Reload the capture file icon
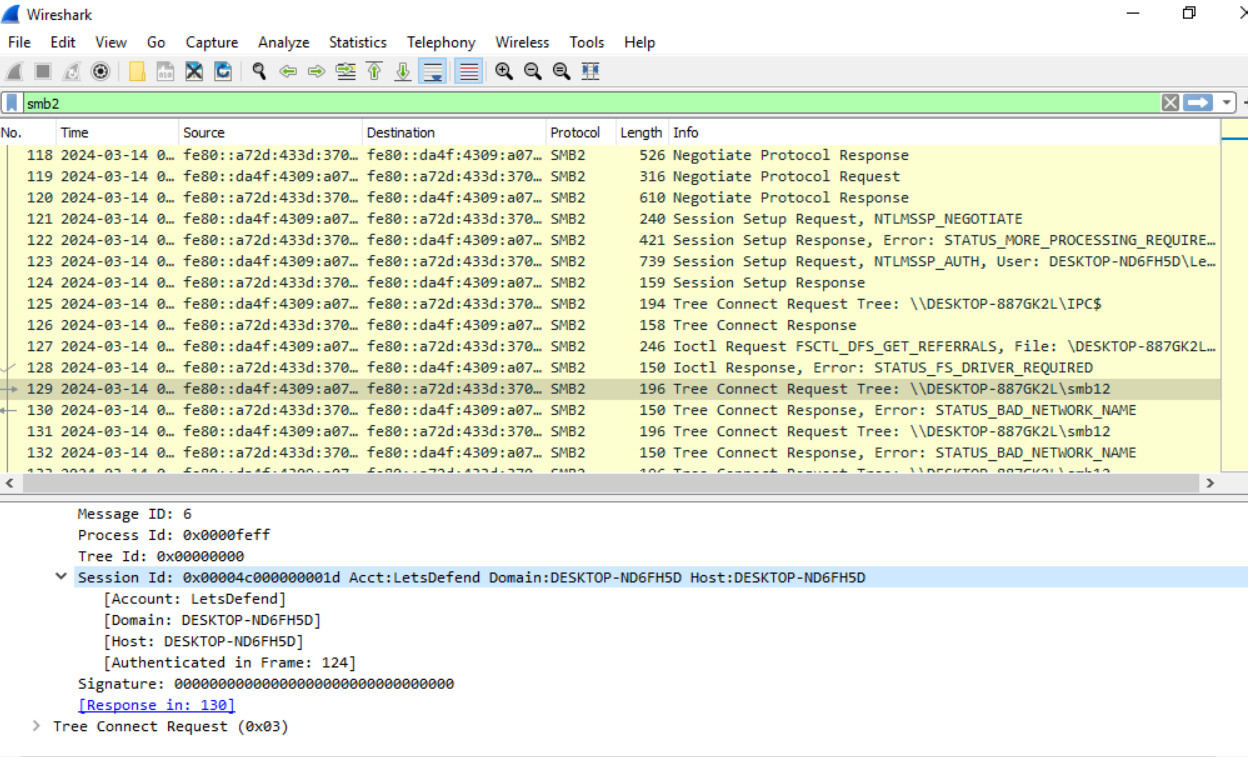1248x757 pixels. (223, 72)
